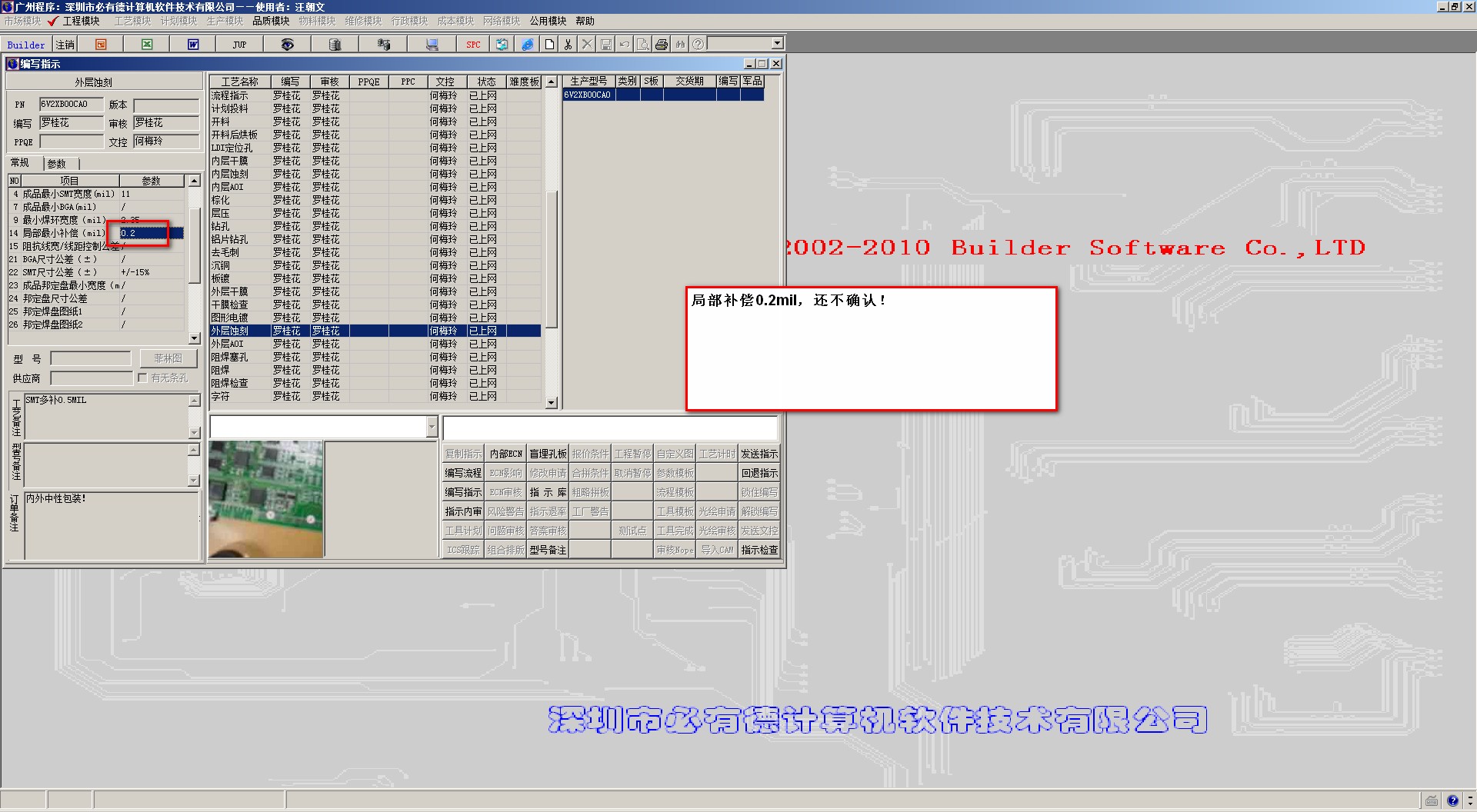1477x812 pixels.
Task: Click the X delete icon in toolbar
Action: click(x=587, y=45)
